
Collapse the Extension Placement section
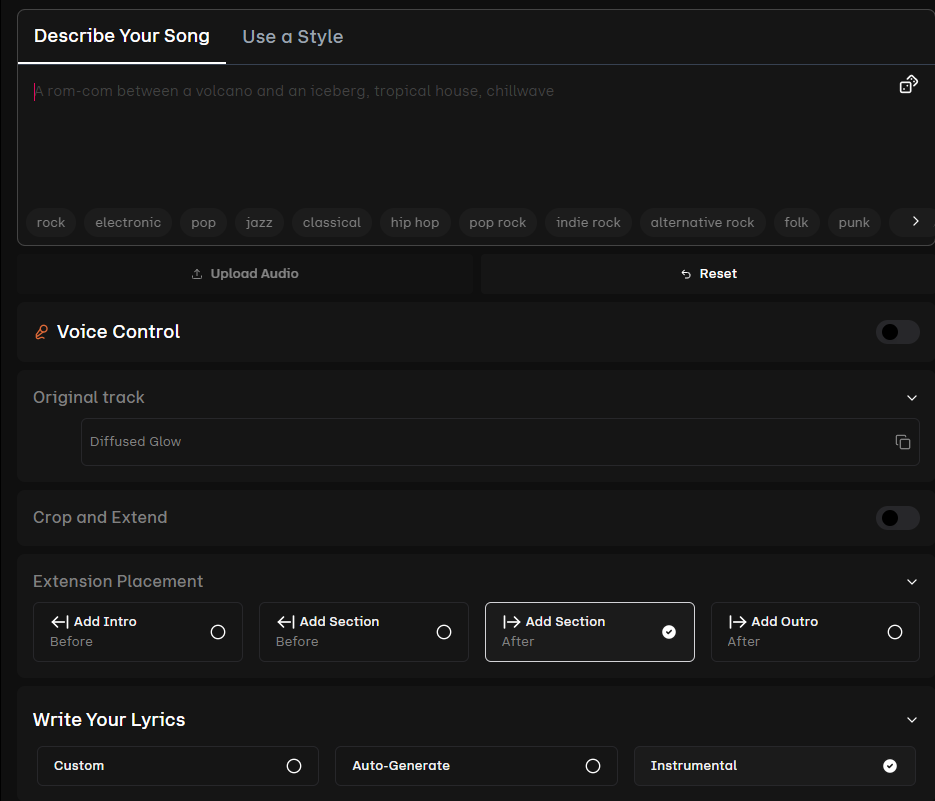[x=911, y=582]
